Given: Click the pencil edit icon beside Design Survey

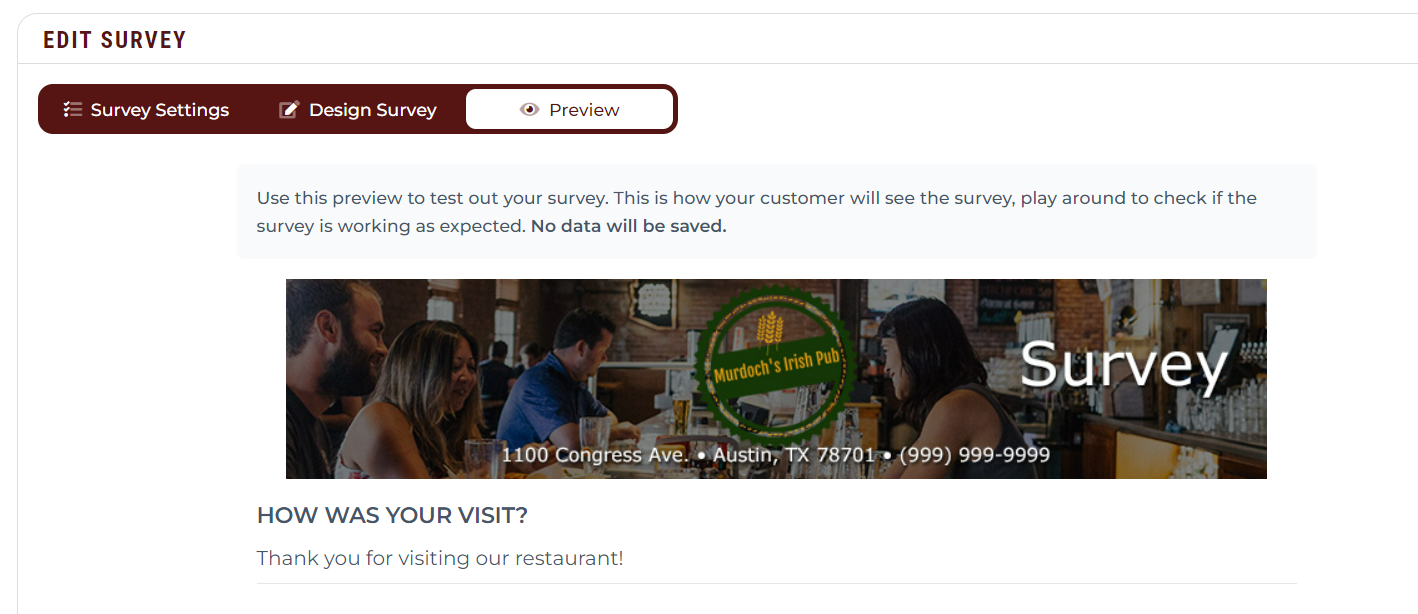Looking at the screenshot, I should point(289,110).
